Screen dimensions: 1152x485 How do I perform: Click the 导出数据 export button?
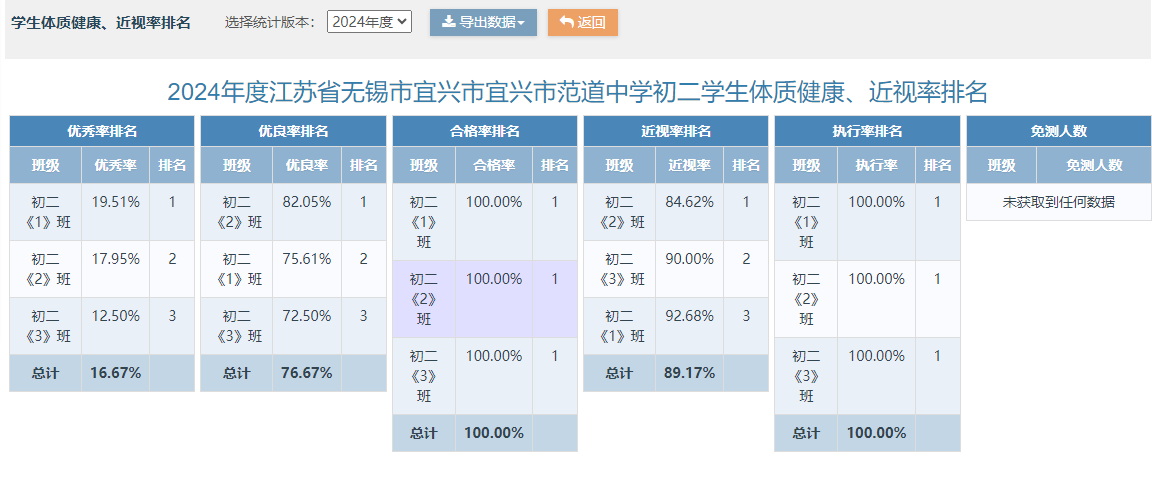click(483, 22)
